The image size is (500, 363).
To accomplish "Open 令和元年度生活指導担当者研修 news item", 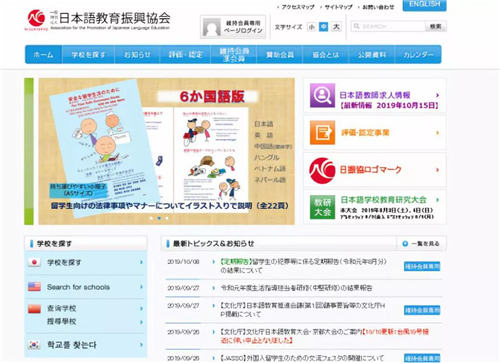I will 296,288.
